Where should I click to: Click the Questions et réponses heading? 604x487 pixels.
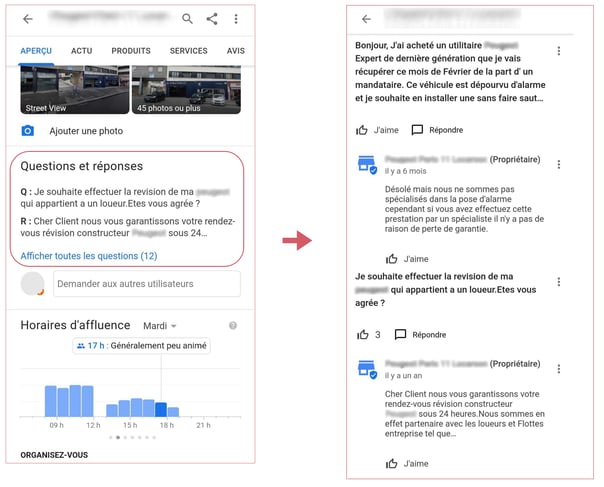(82, 166)
